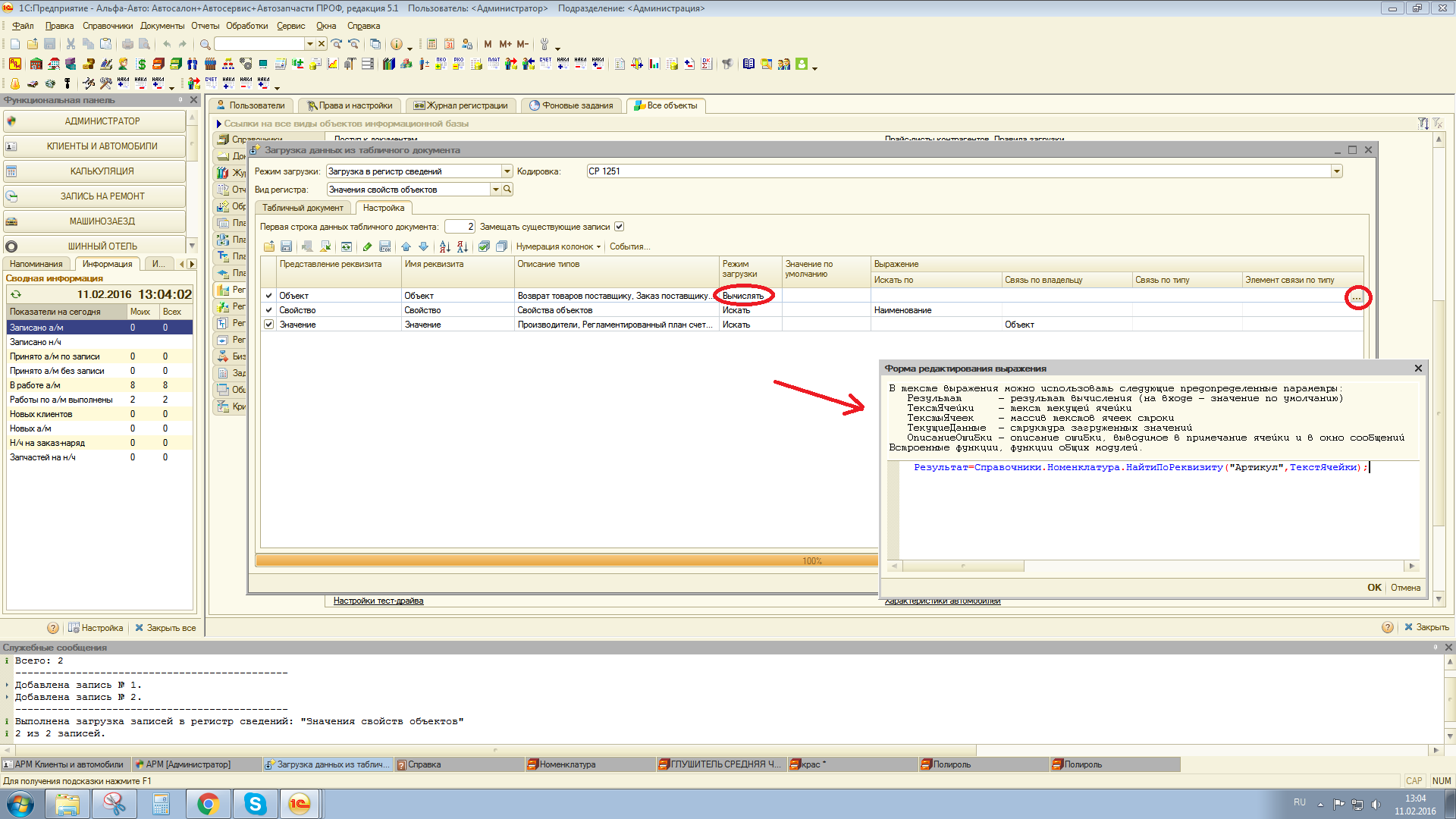Click the magnifier next to Вид регистра
This screenshot has width=1456, height=819.
(507, 189)
